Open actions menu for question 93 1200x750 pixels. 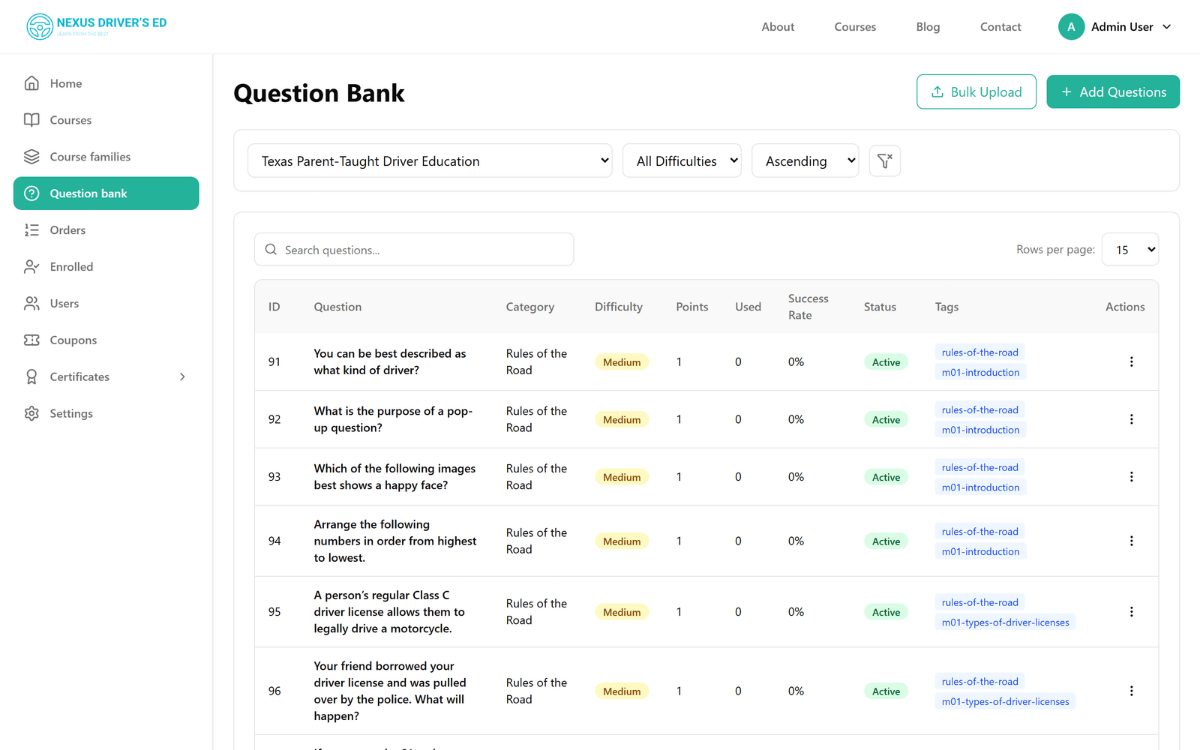click(1131, 477)
